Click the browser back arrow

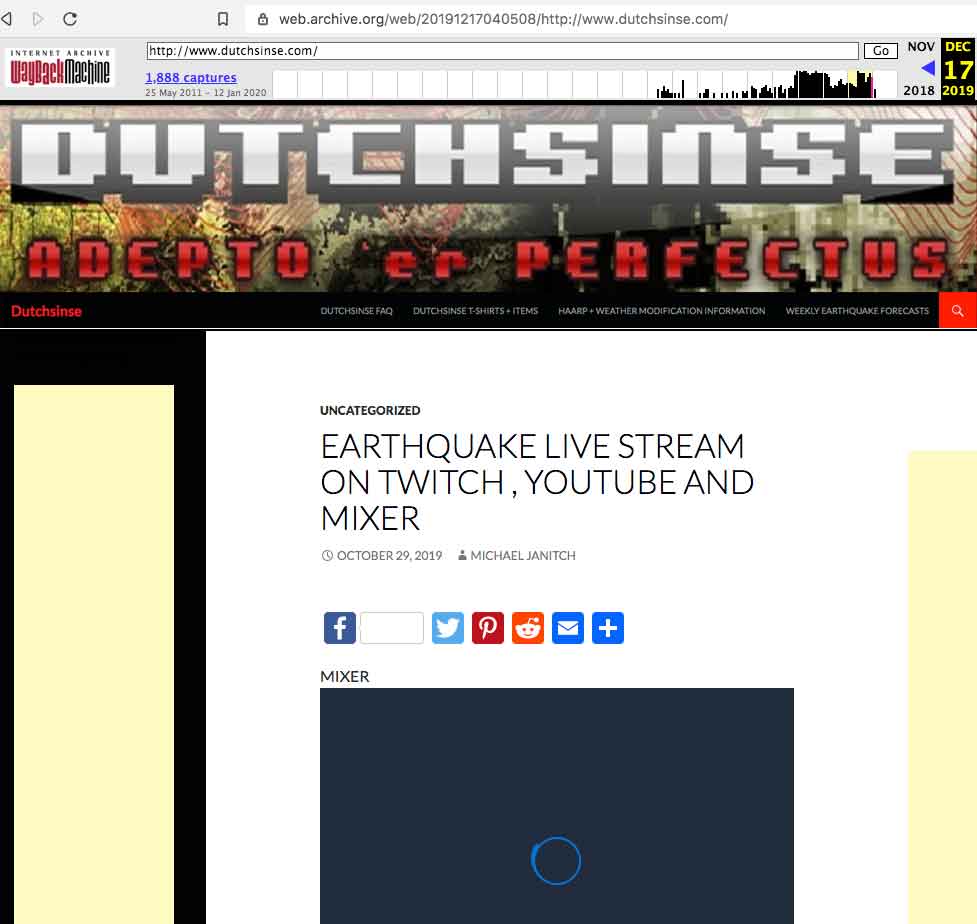[7, 19]
